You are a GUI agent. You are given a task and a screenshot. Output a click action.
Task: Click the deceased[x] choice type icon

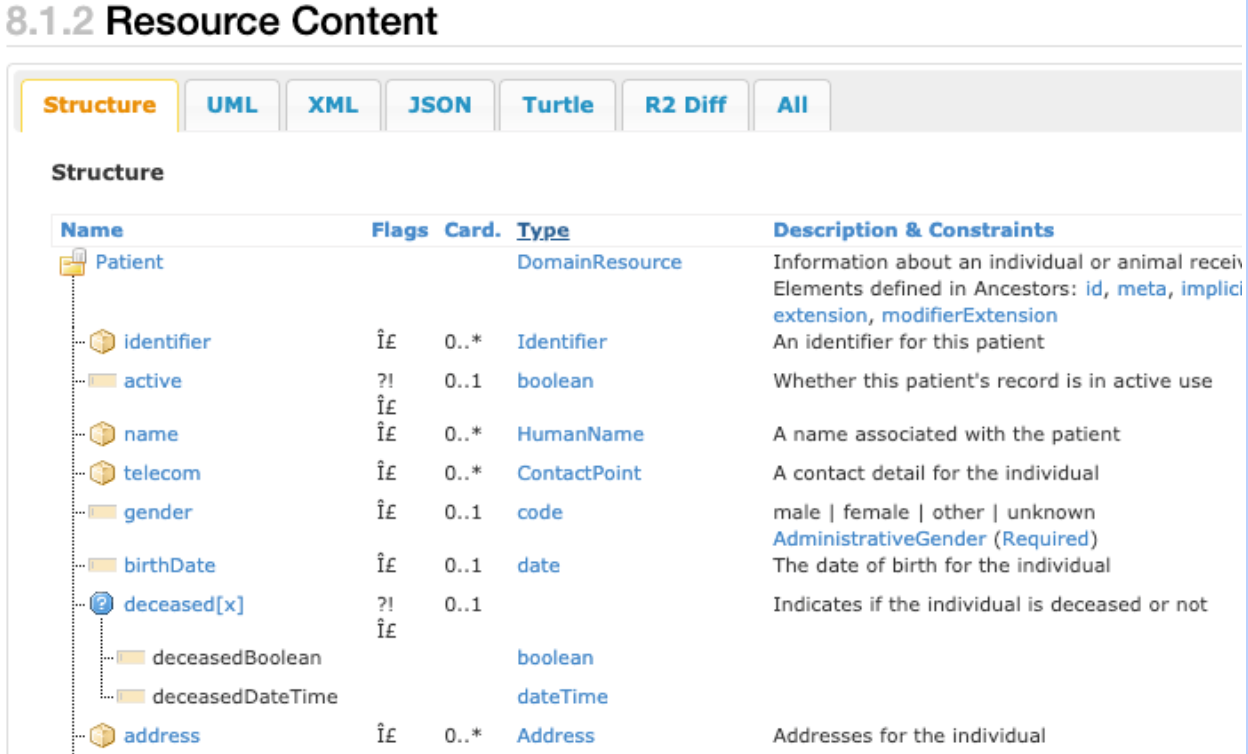tap(102, 604)
